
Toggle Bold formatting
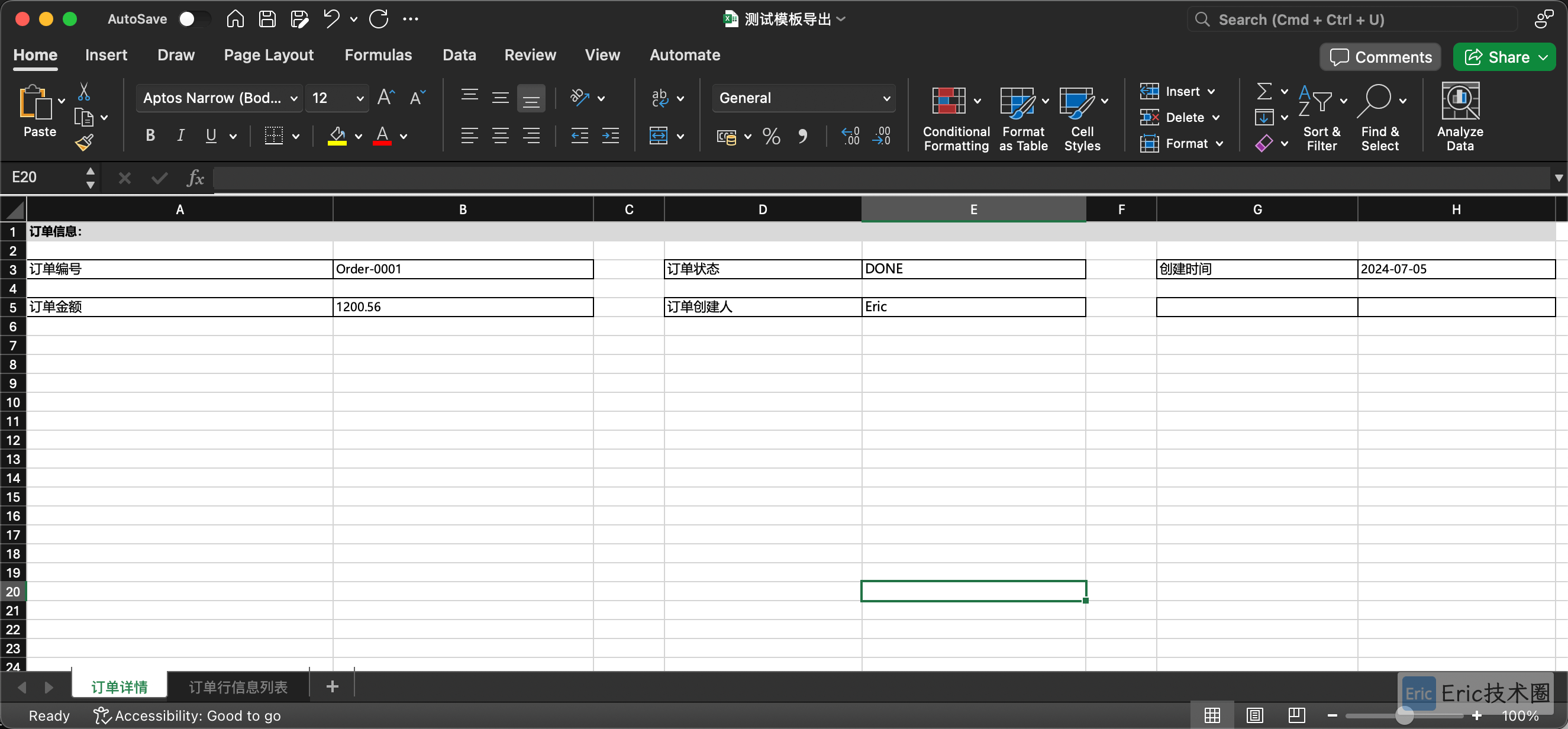150,136
